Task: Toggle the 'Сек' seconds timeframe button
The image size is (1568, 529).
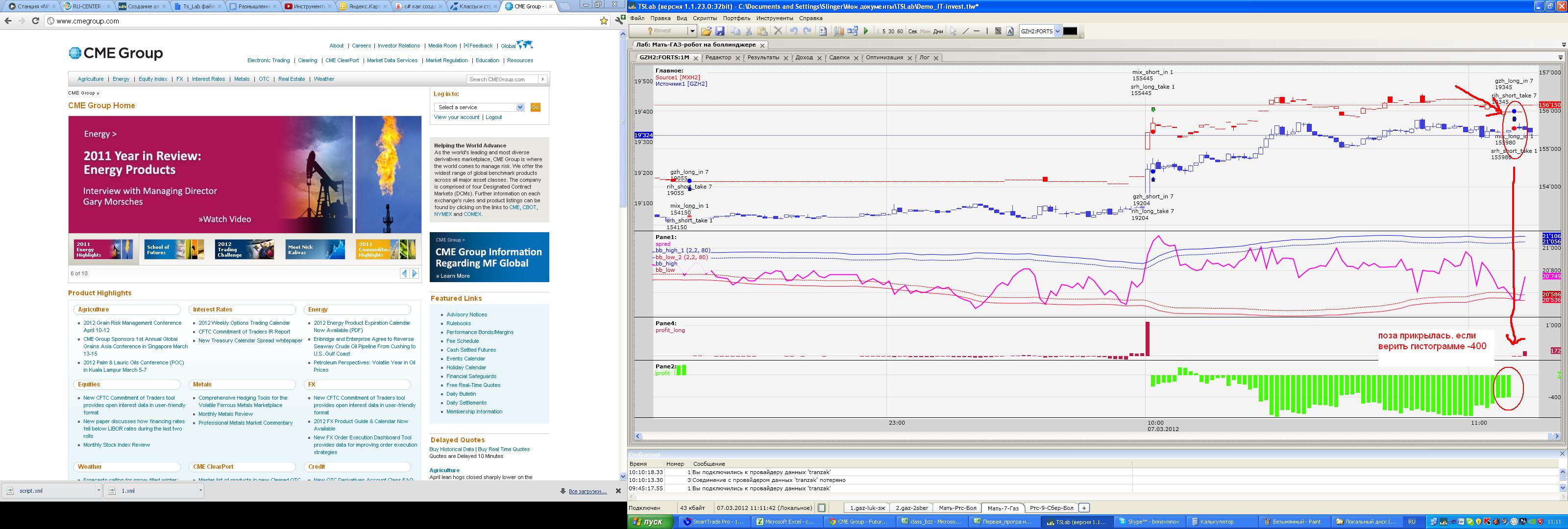Action: click(x=913, y=31)
